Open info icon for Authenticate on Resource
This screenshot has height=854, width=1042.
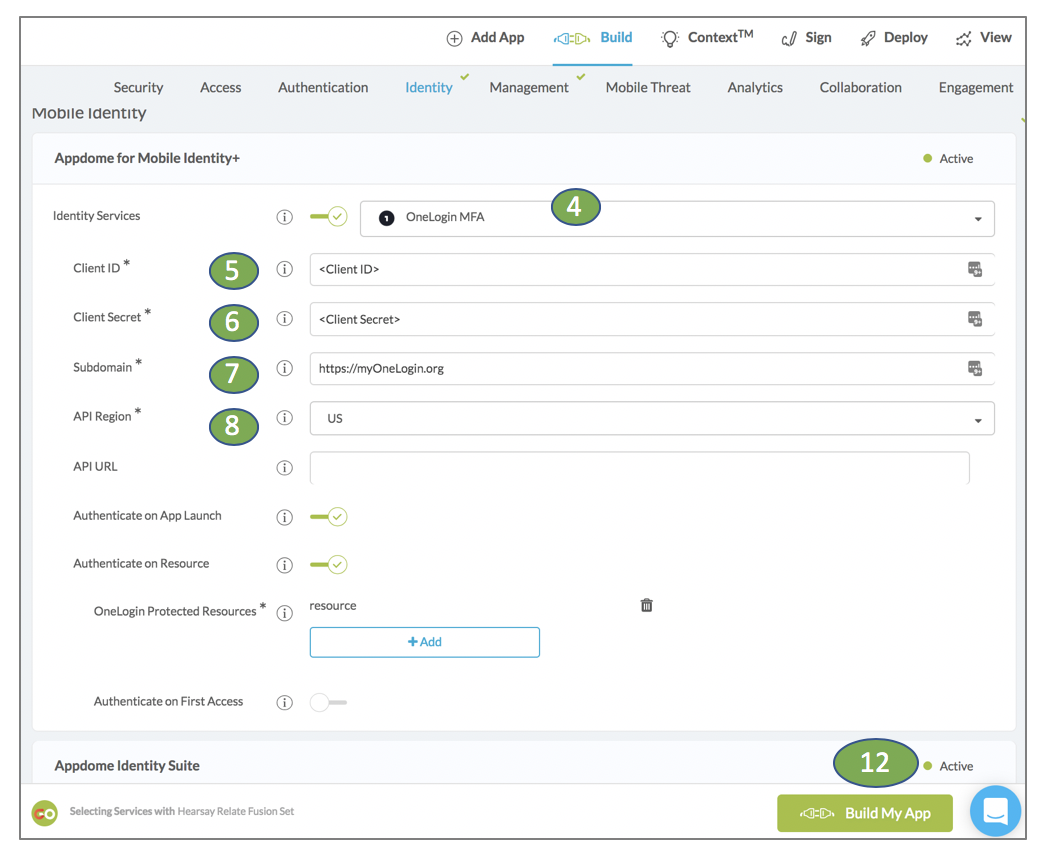[x=284, y=565]
